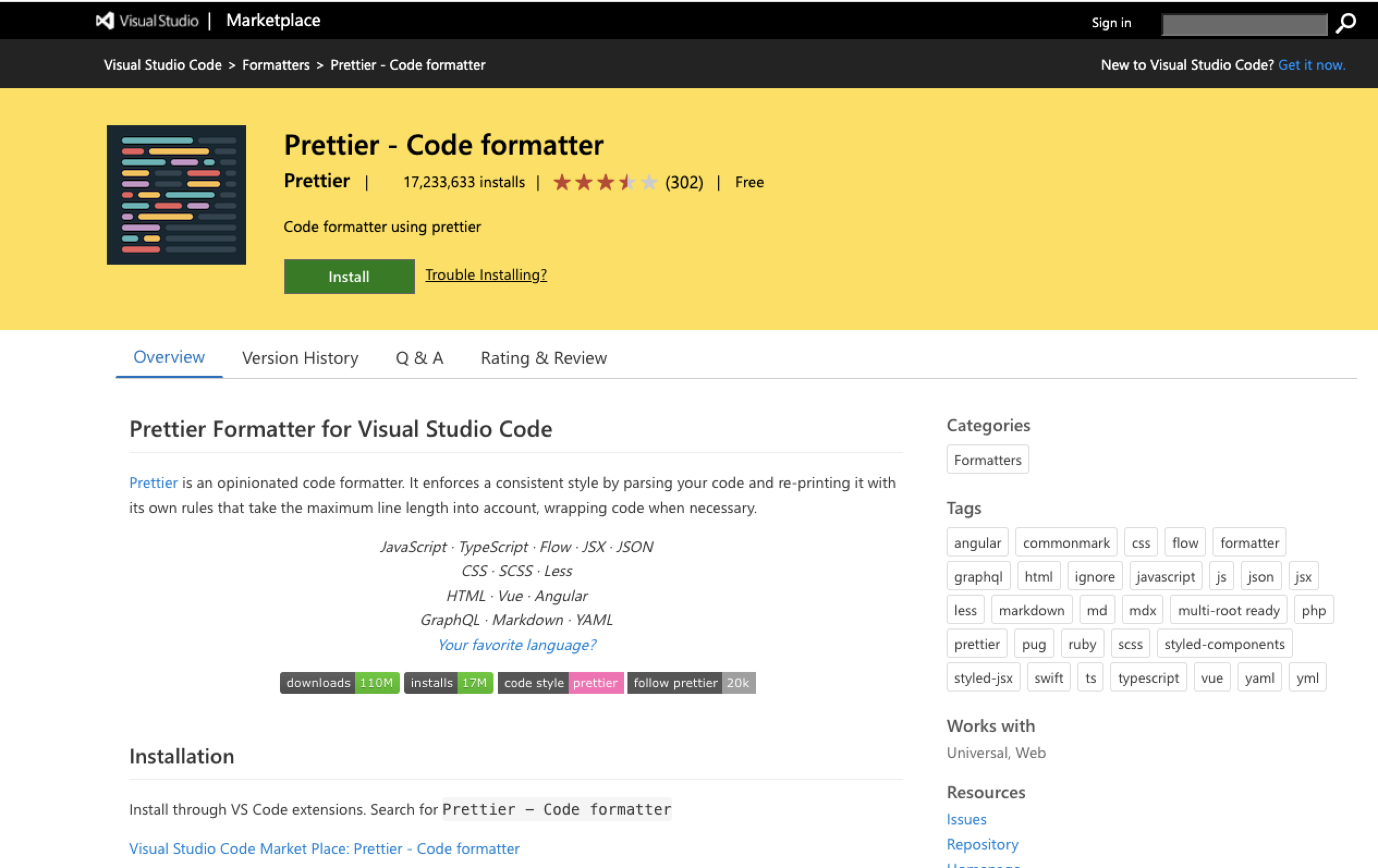Open the Trouble Installing? link
Viewport: 1378px width, 868px height.
tap(485, 274)
